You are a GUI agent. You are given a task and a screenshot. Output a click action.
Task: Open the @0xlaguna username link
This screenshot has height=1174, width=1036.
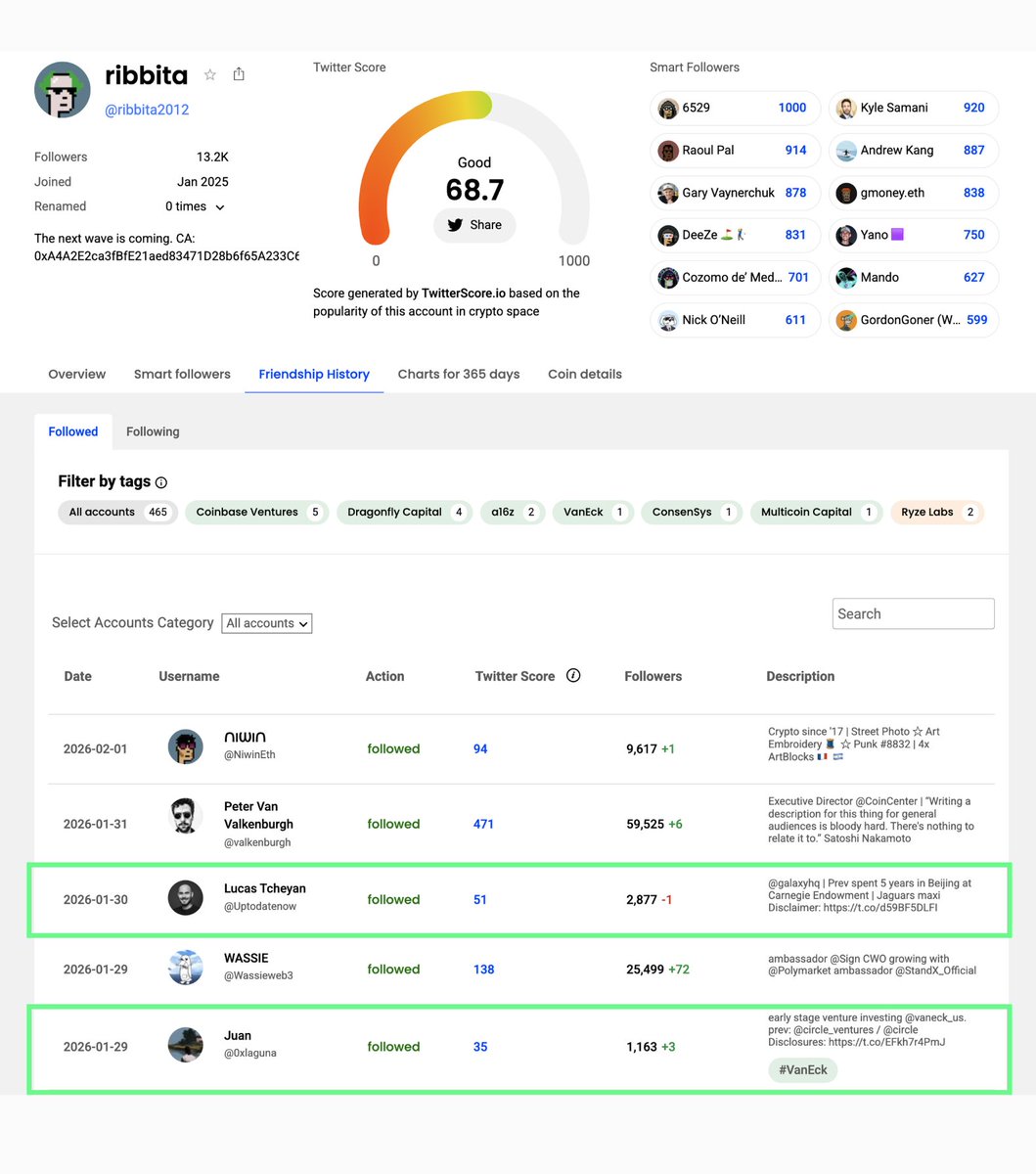click(x=250, y=1054)
